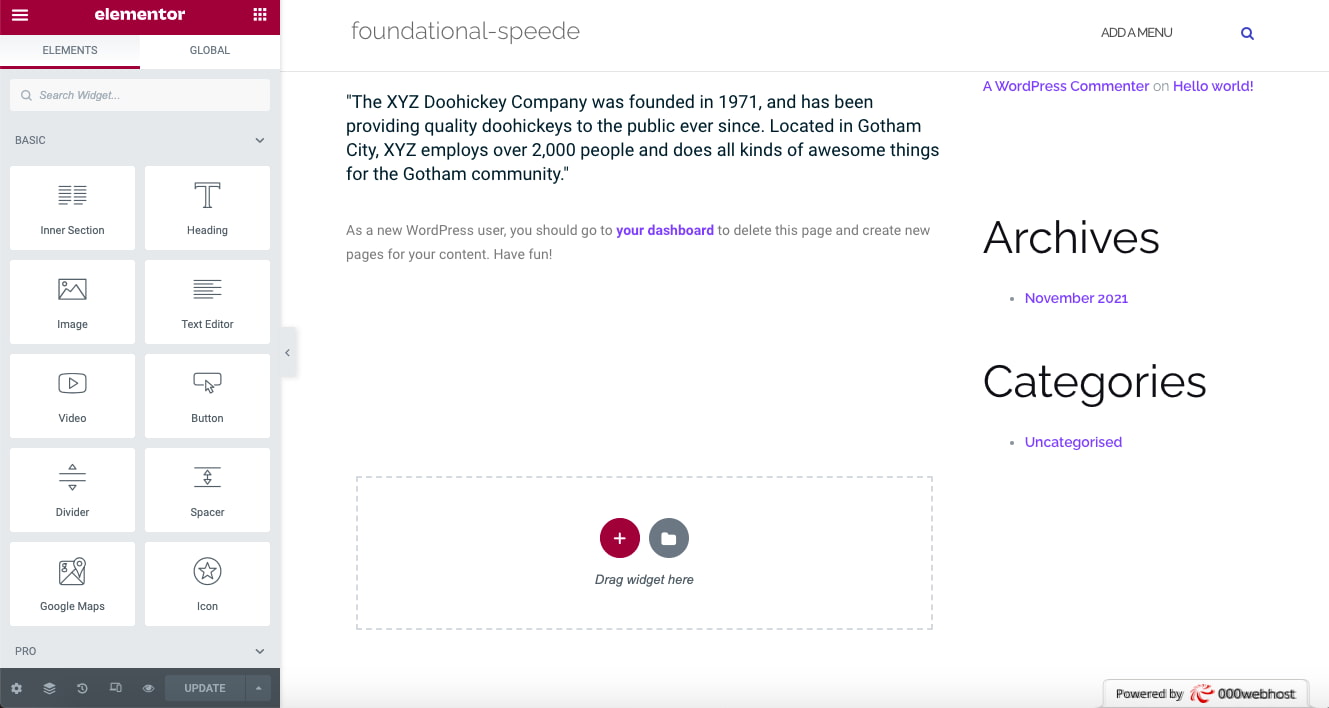1329x708 pixels.
Task: Open the Elementor hamburger menu
Action: click(x=20, y=15)
